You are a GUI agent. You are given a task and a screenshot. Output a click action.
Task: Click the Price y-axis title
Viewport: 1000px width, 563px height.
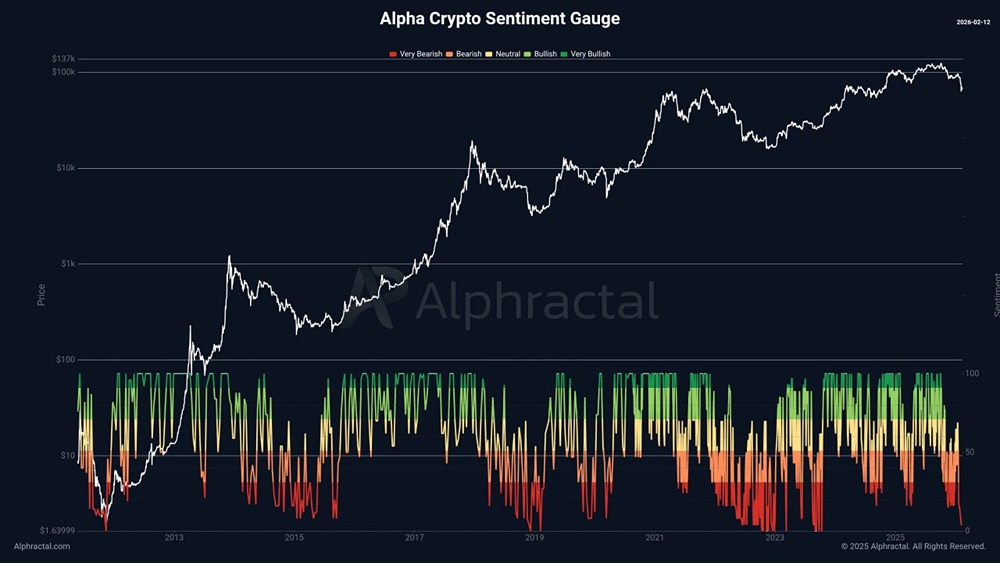point(41,294)
